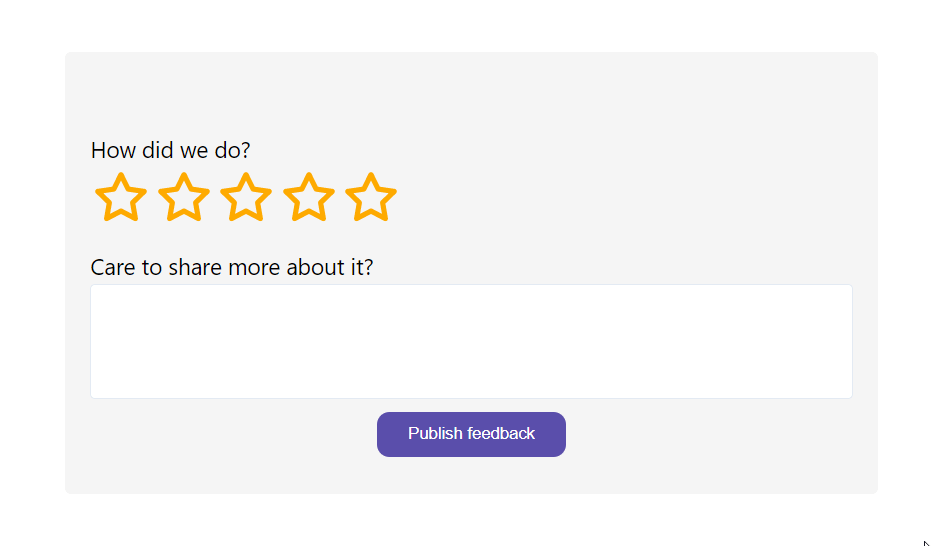Set the rating to three stars

246,197
